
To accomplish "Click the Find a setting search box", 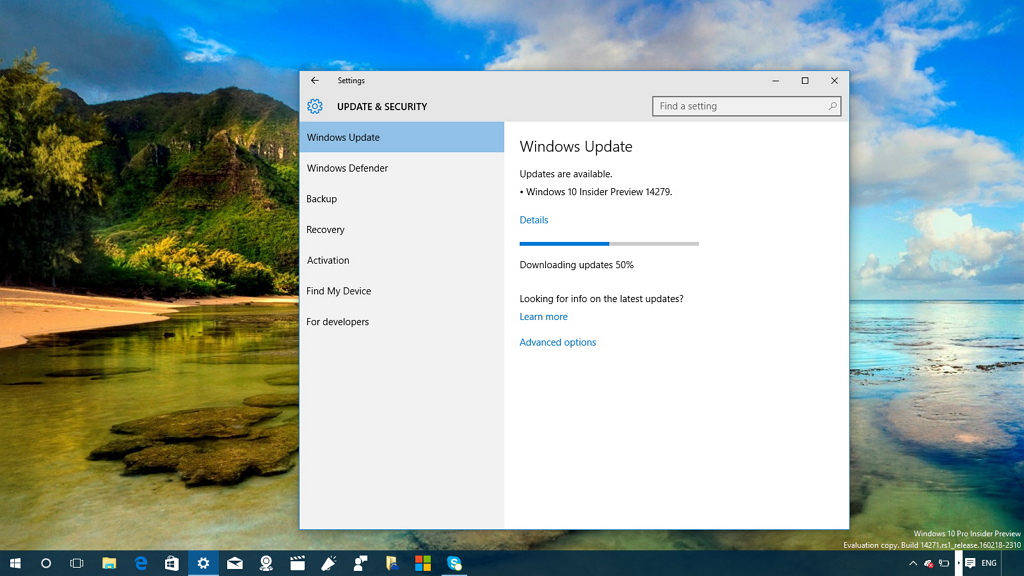I will (745, 105).
